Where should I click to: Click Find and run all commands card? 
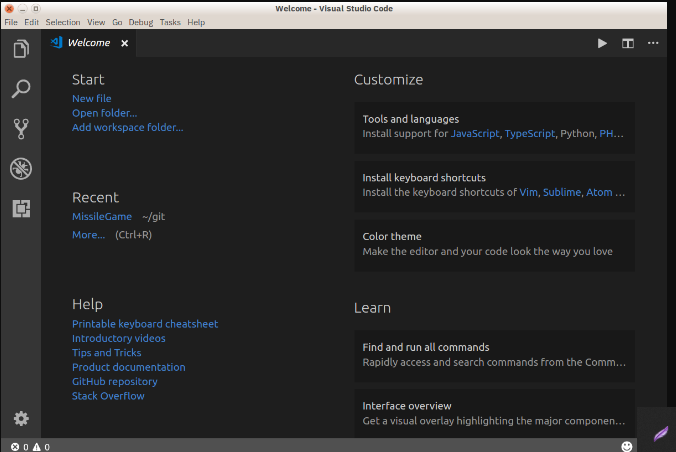tap(494, 356)
